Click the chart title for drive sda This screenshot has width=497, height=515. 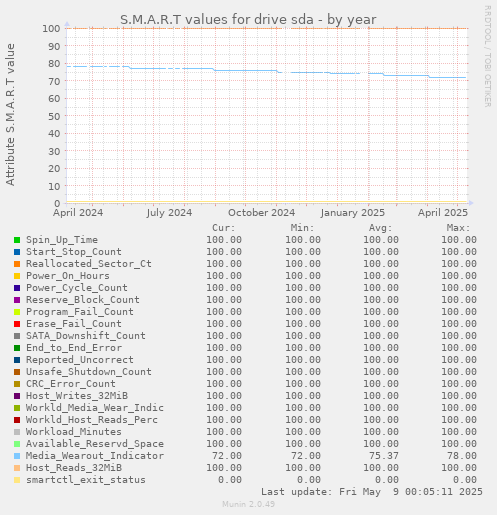248,19
